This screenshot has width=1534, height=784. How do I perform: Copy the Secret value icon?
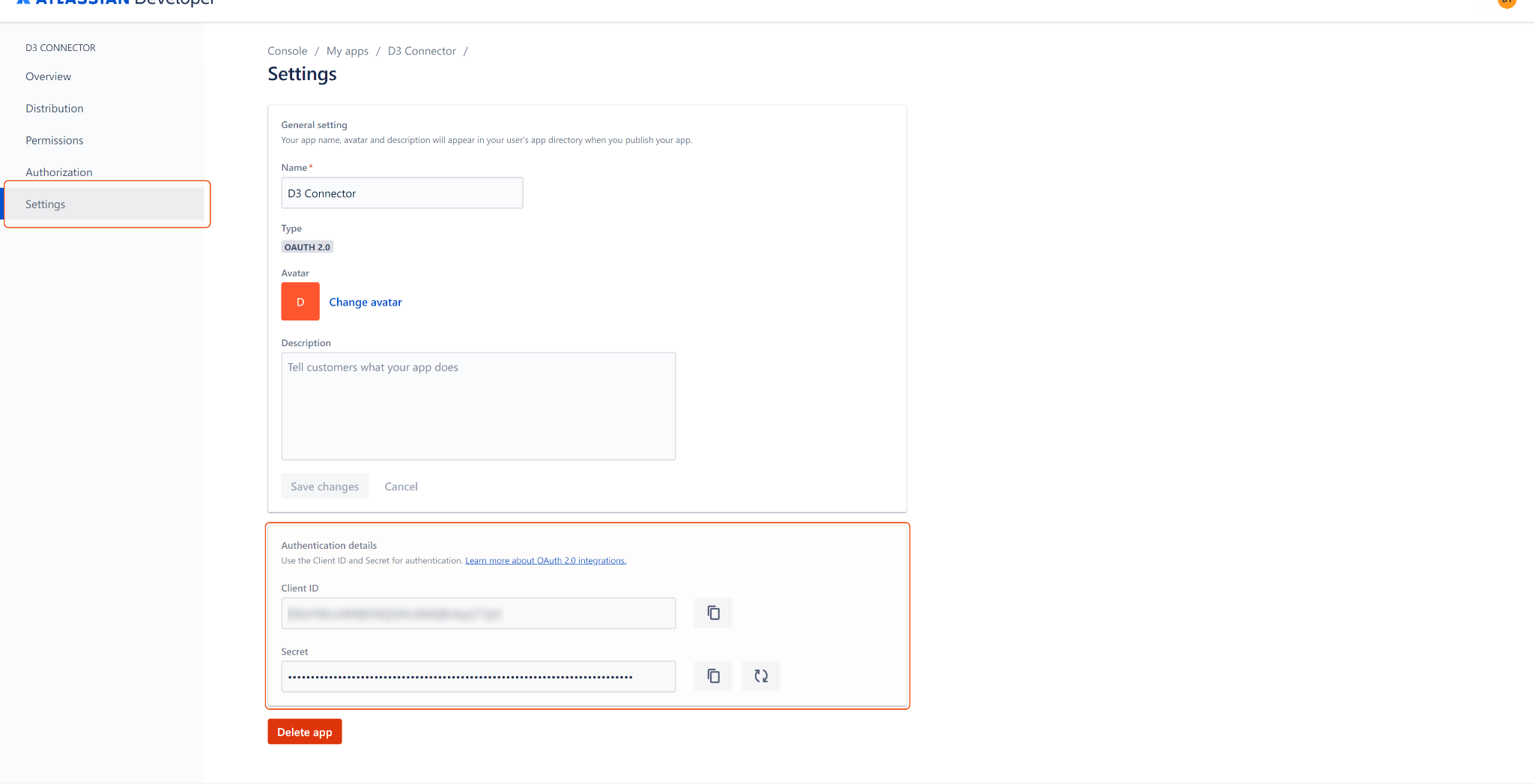point(713,676)
